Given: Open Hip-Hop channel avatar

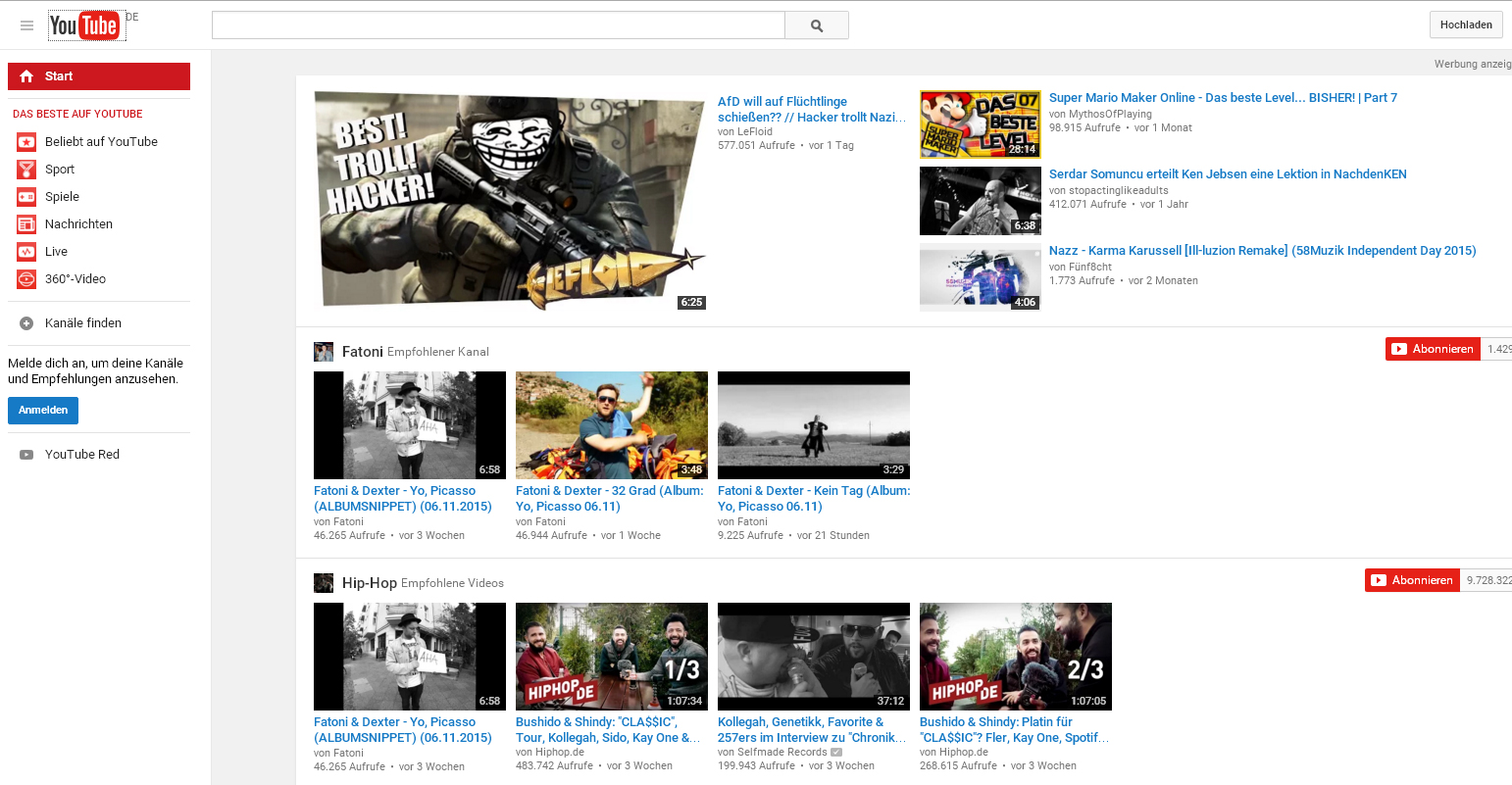Looking at the screenshot, I should 324,583.
